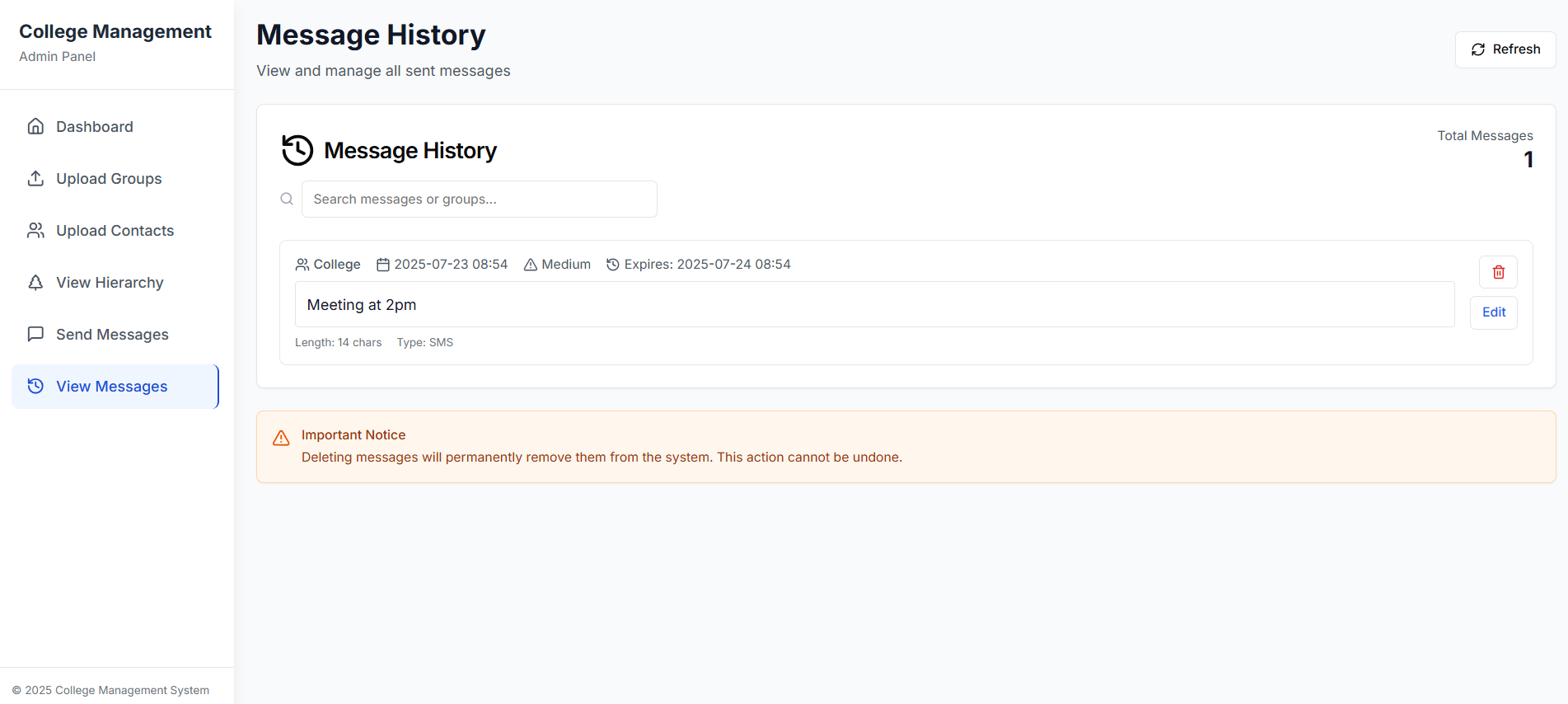Click the large Message History clock icon

(x=297, y=150)
